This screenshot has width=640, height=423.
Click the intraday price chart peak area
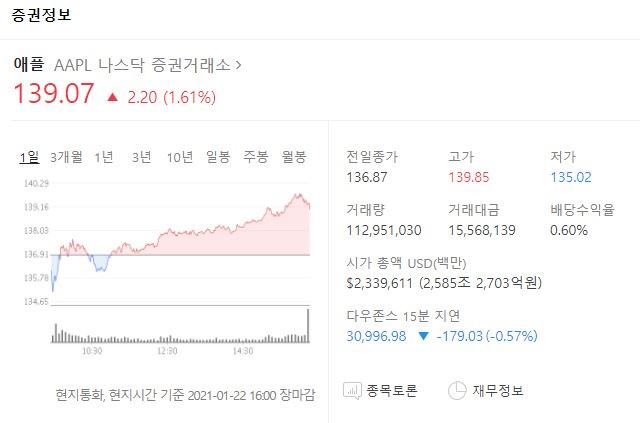pyautogui.click(x=299, y=196)
